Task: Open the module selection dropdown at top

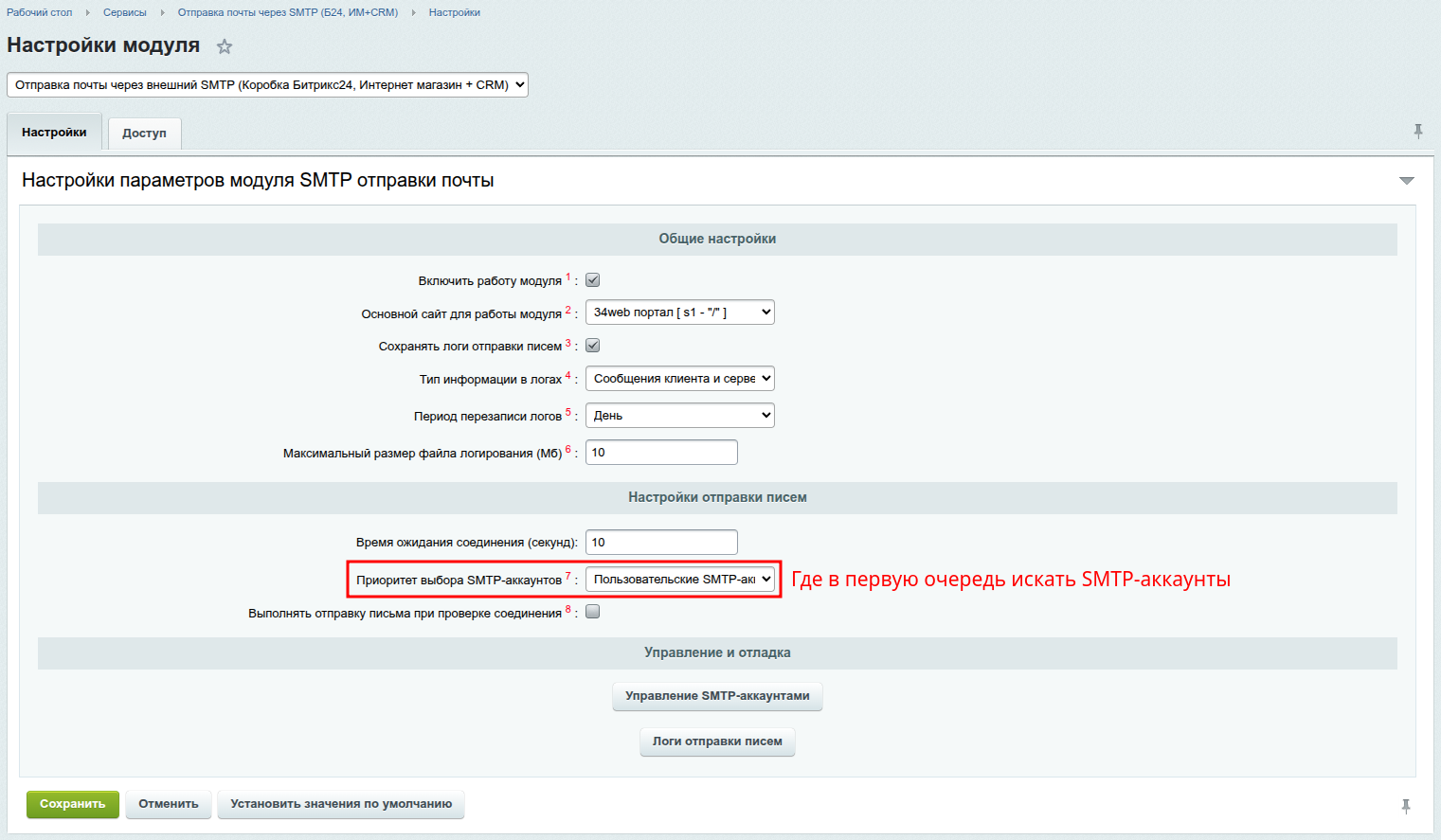Action: point(267,84)
